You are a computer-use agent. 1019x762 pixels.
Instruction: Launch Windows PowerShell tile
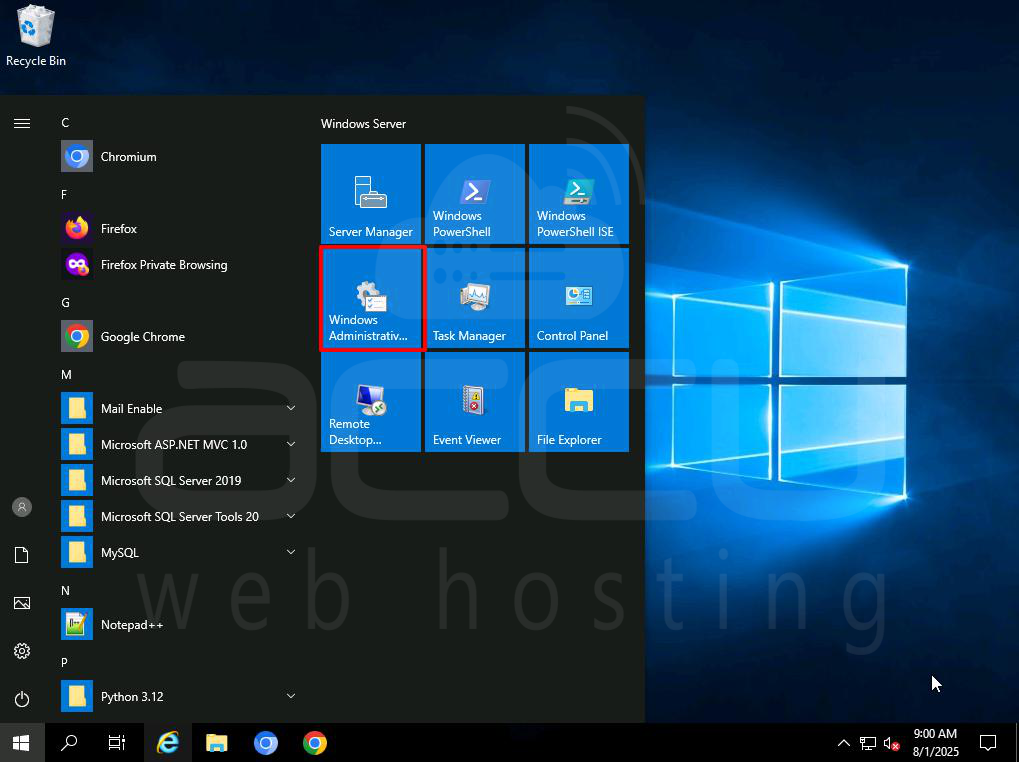[474, 193]
